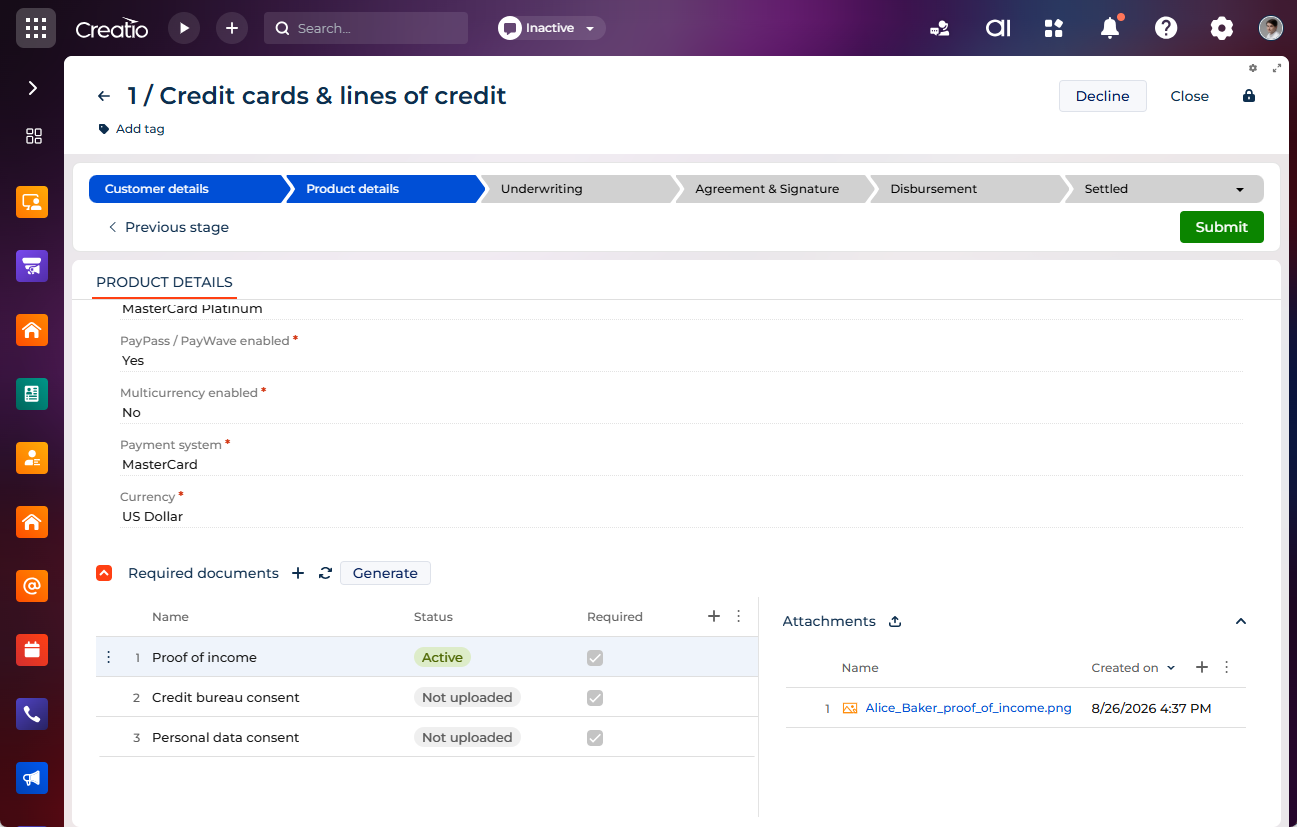Toggle Required checkbox for Credit bureau consent
The width and height of the screenshot is (1297, 827).
(595, 697)
